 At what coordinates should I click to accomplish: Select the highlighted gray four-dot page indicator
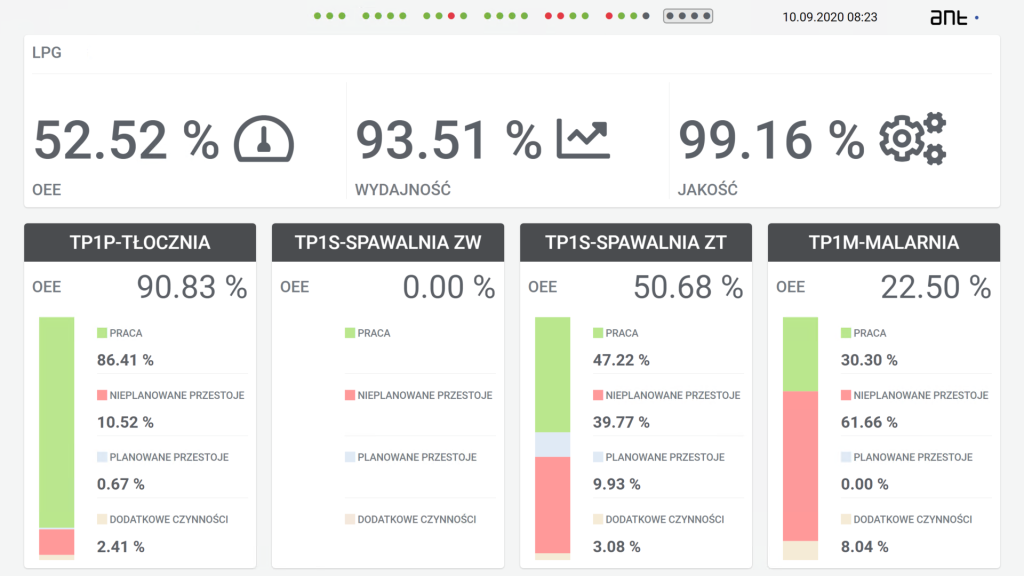pyautogui.click(x=688, y=16)
